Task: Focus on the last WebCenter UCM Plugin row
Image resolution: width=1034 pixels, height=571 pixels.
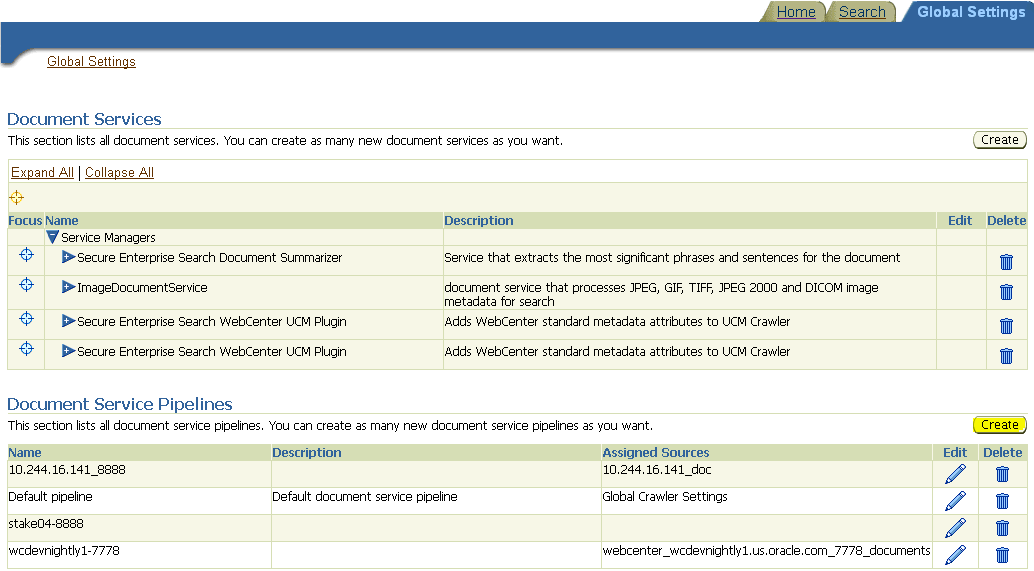Action: 26,348
